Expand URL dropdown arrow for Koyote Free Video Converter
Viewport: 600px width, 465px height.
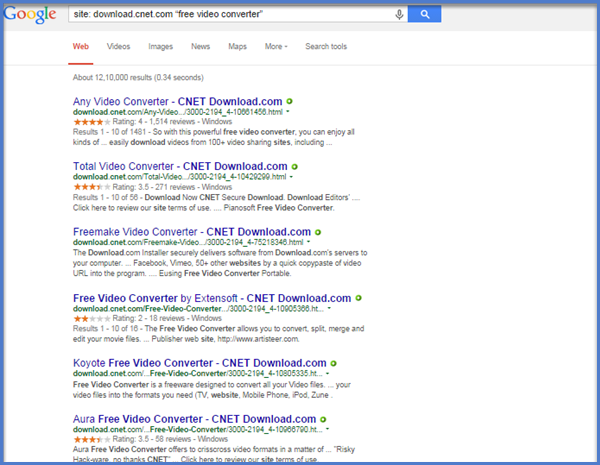click(x=328, y=373)
